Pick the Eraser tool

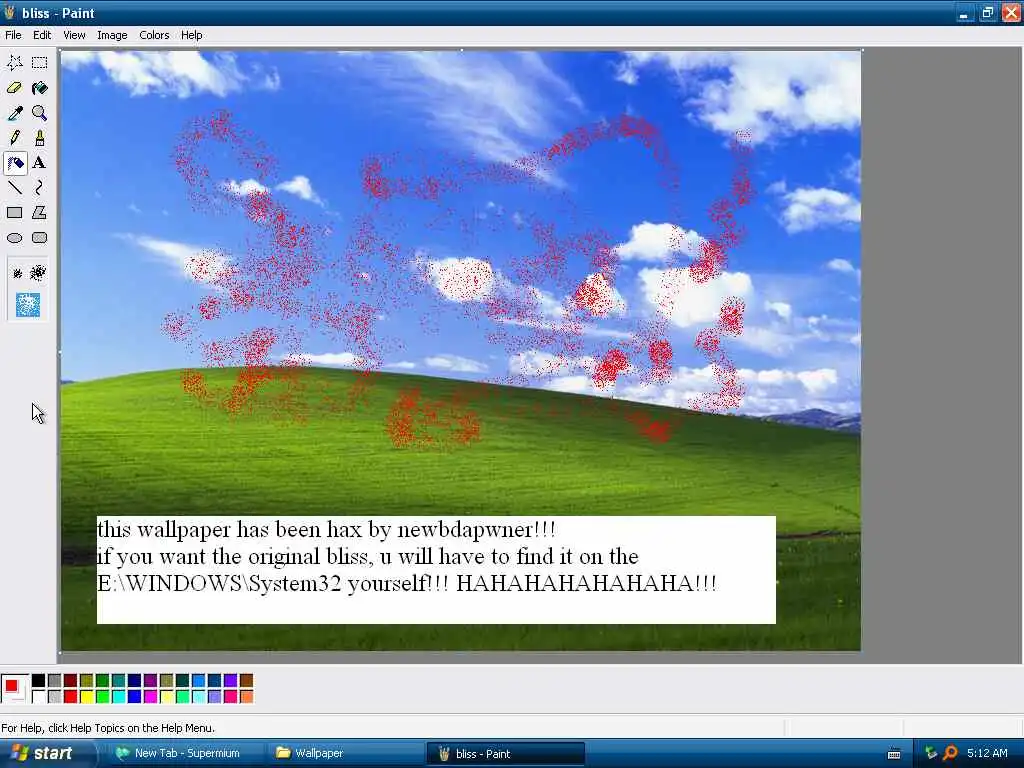coord(14,88)
